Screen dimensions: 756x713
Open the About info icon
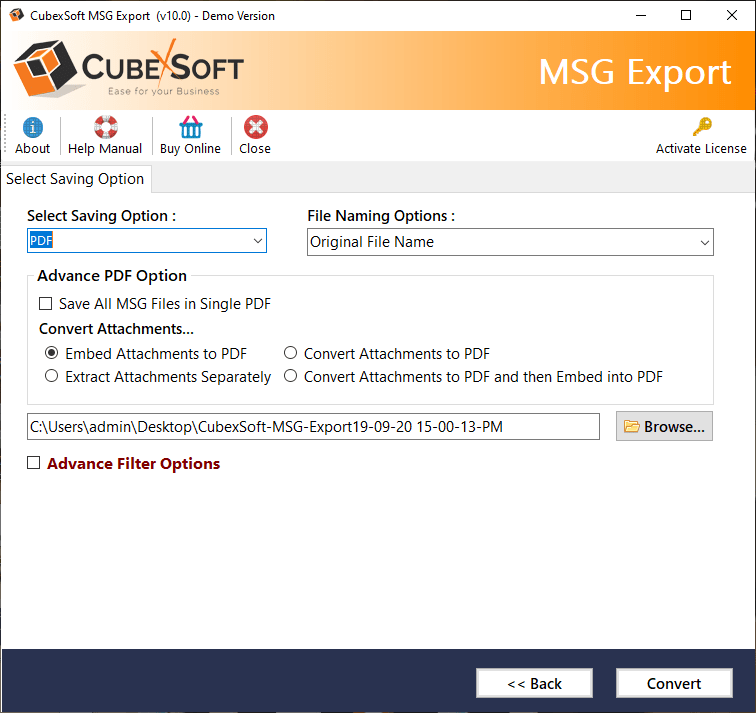point(32,128)
